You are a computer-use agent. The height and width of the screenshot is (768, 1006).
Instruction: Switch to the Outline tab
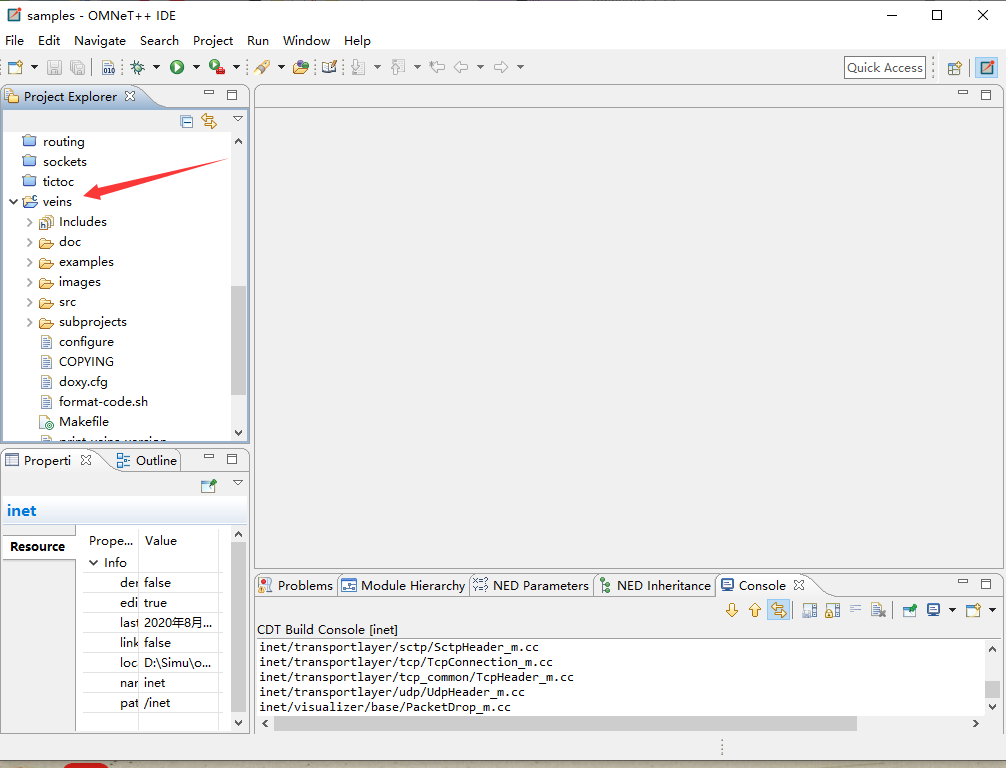click(x=147, y=461)
